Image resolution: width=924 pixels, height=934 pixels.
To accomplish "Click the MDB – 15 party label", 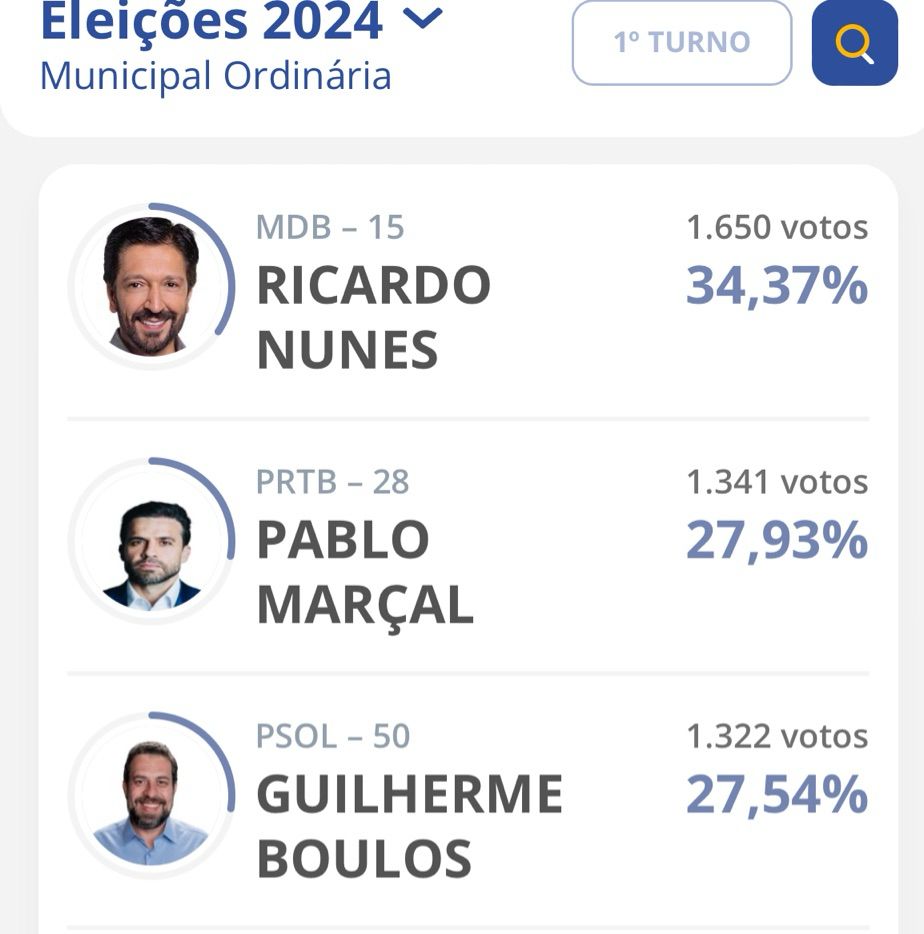I will 330,227.
